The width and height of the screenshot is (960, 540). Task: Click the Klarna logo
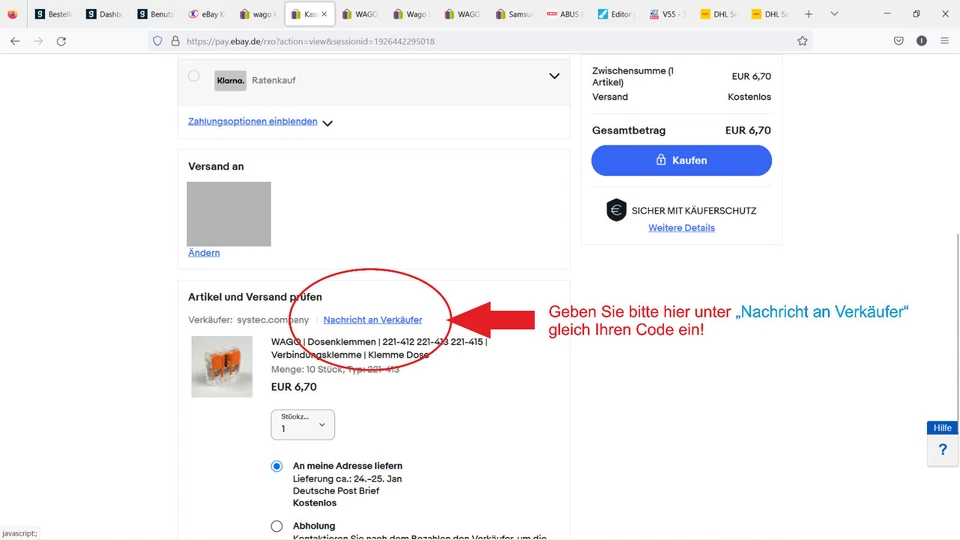(230, 80)
